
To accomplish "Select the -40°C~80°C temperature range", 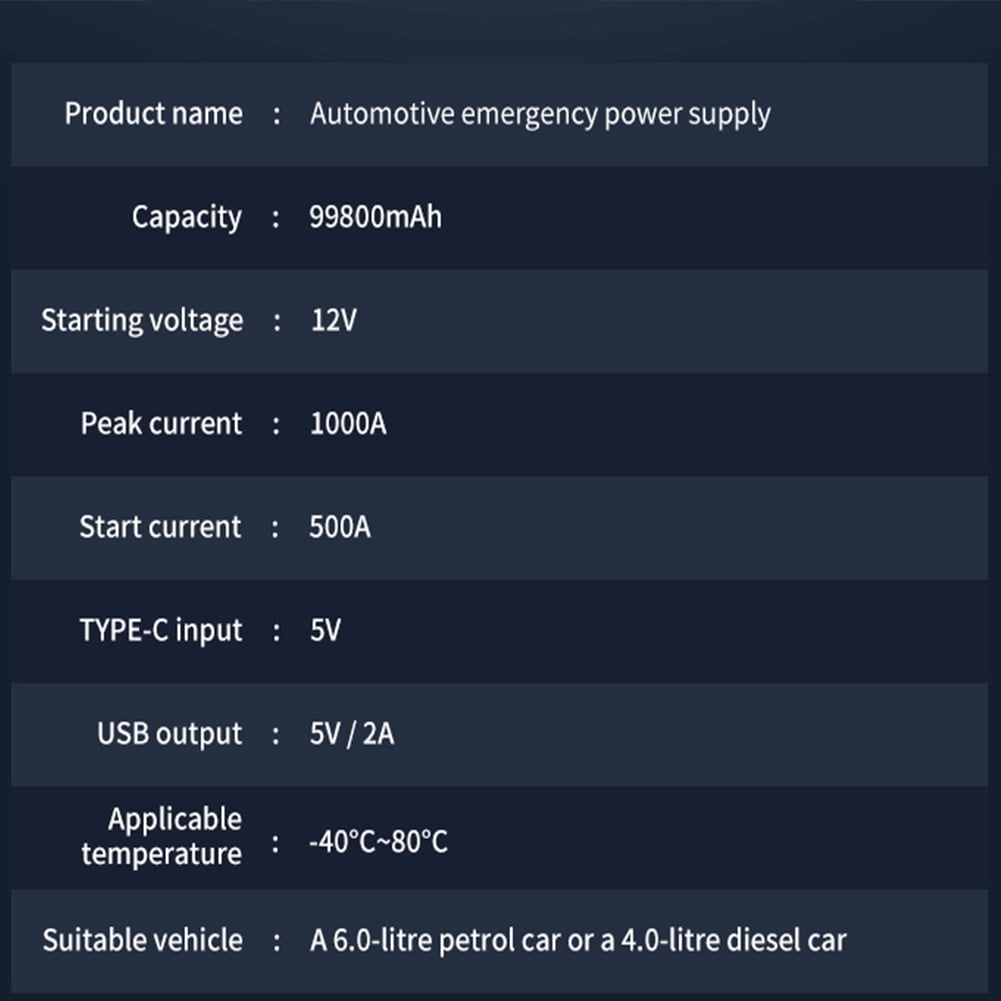I will [x=378, y=842].
